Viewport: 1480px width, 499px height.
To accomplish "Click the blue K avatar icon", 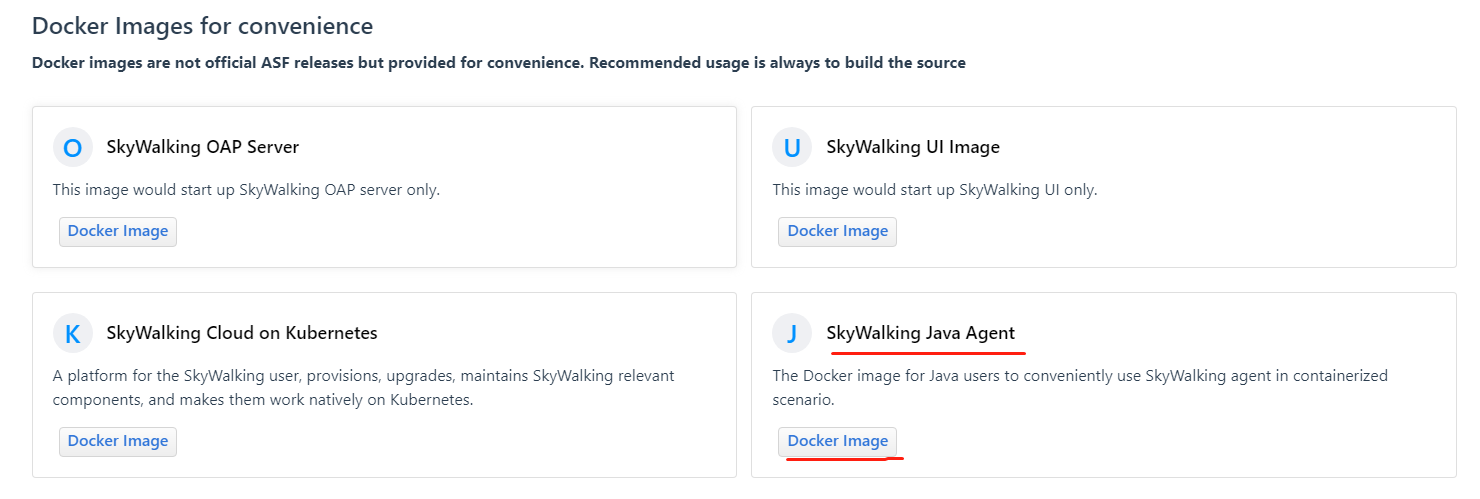I will pos(72,333).
